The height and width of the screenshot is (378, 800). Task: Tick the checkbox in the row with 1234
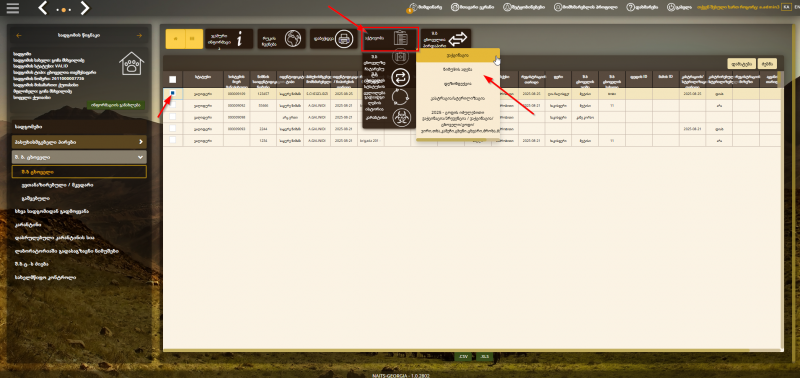coord(172,140)
